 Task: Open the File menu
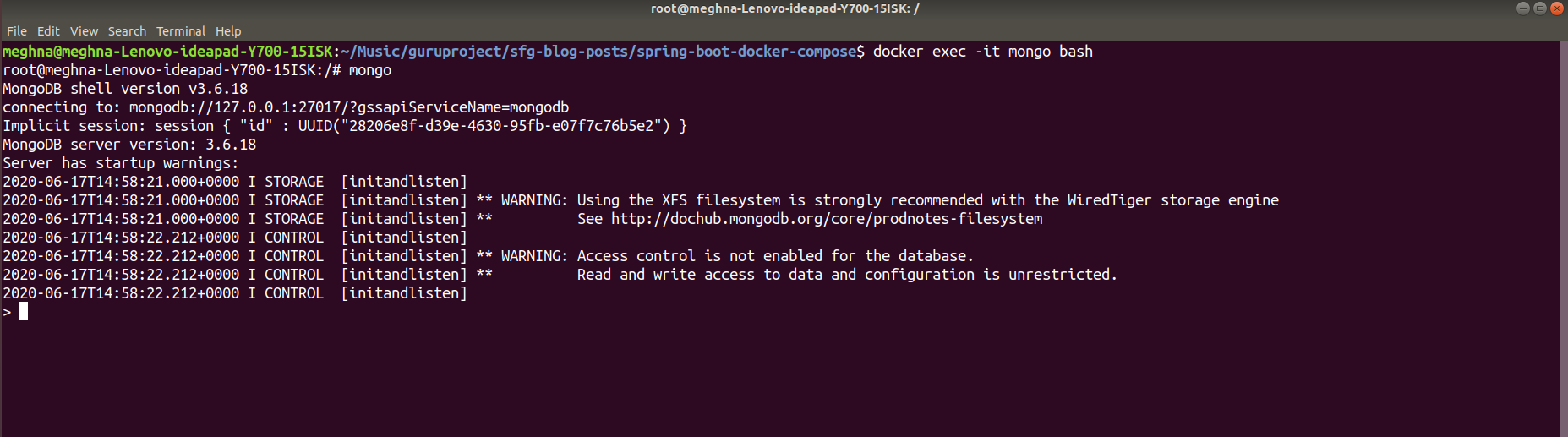pos(16,31)
